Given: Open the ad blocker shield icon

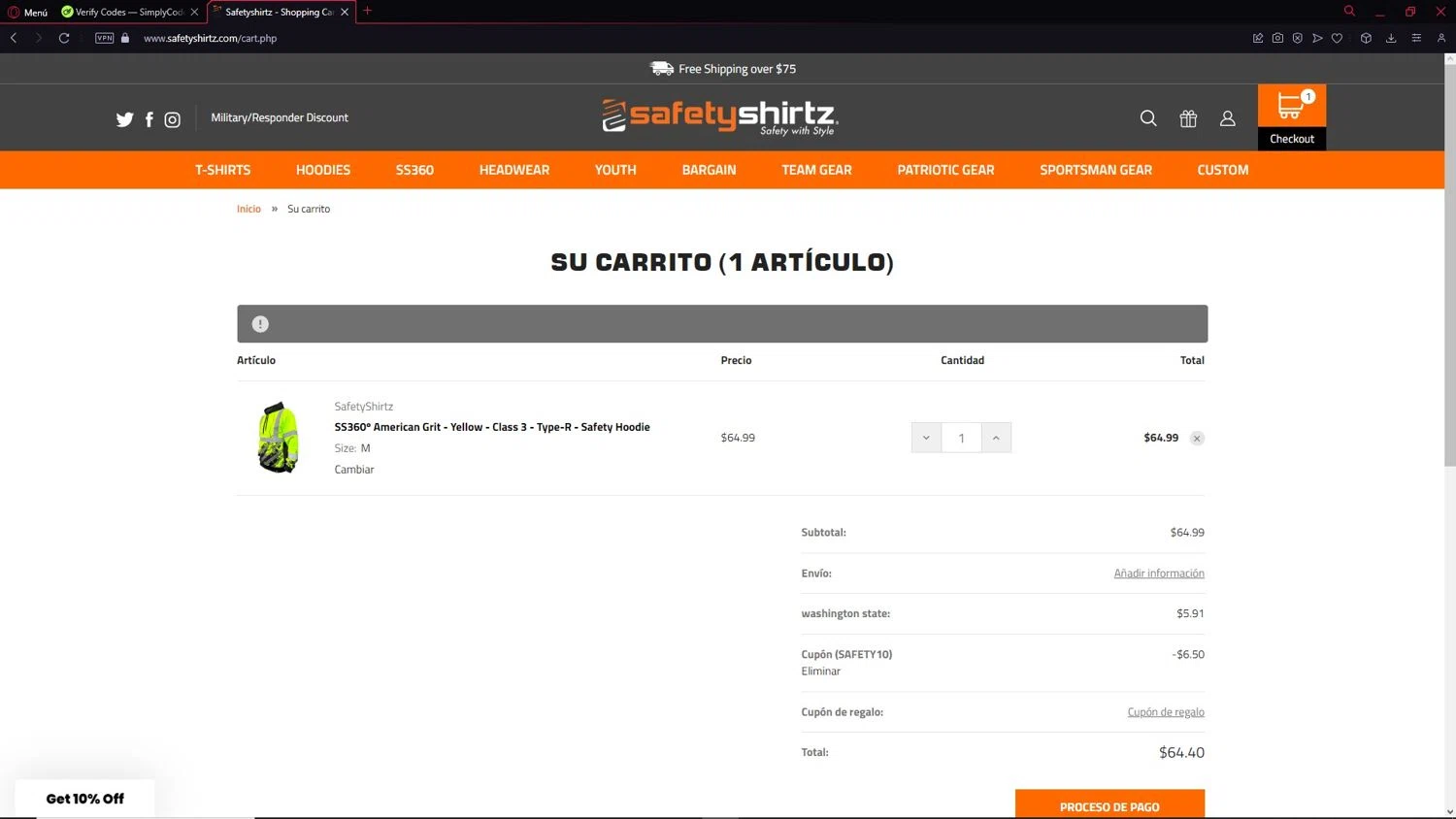Looking at the screenshot, I should click(1297, 38).
